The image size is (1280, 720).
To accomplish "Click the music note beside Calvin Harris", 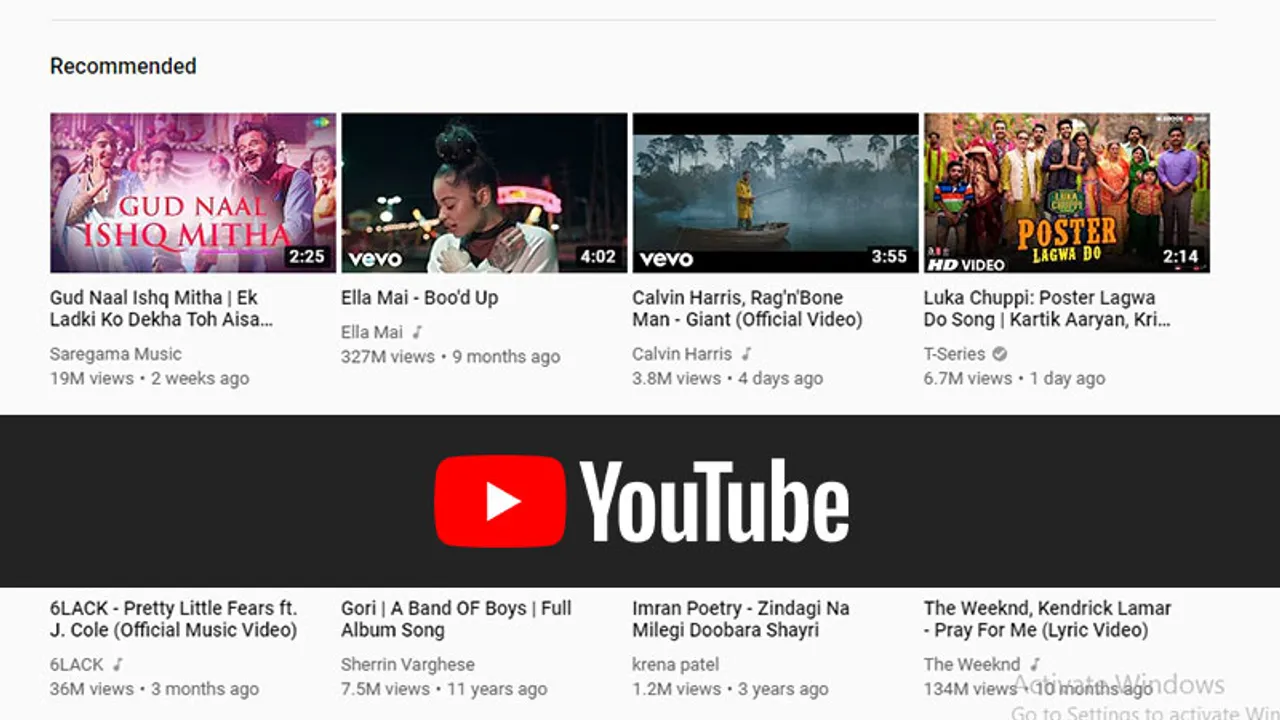I will (746, 354).
